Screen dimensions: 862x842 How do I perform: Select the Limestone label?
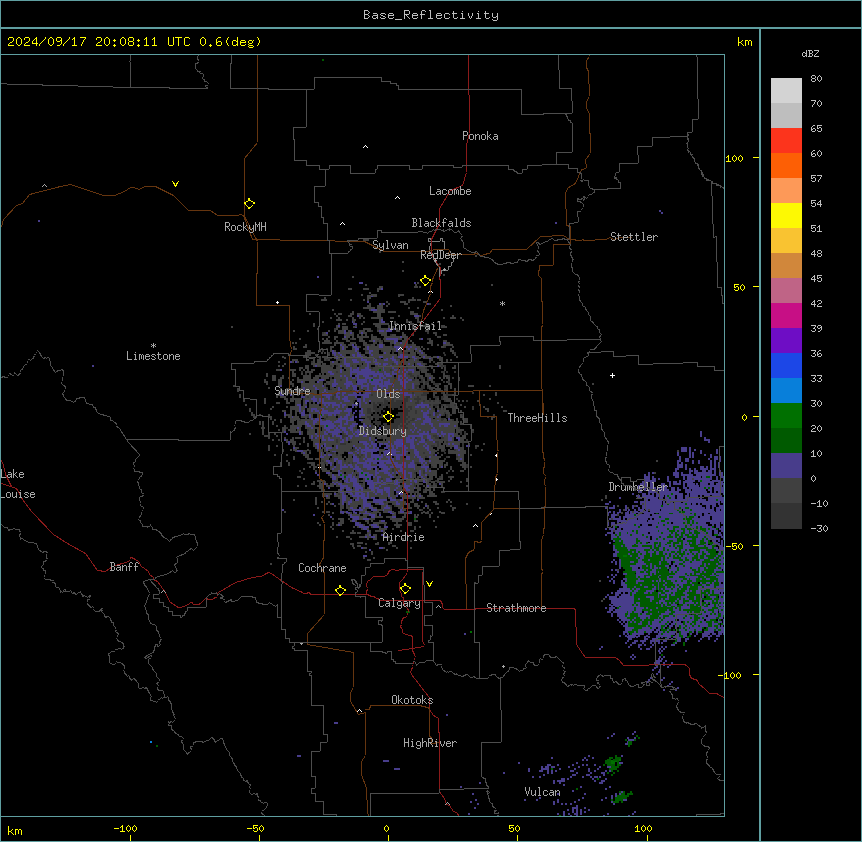point(153,356)
